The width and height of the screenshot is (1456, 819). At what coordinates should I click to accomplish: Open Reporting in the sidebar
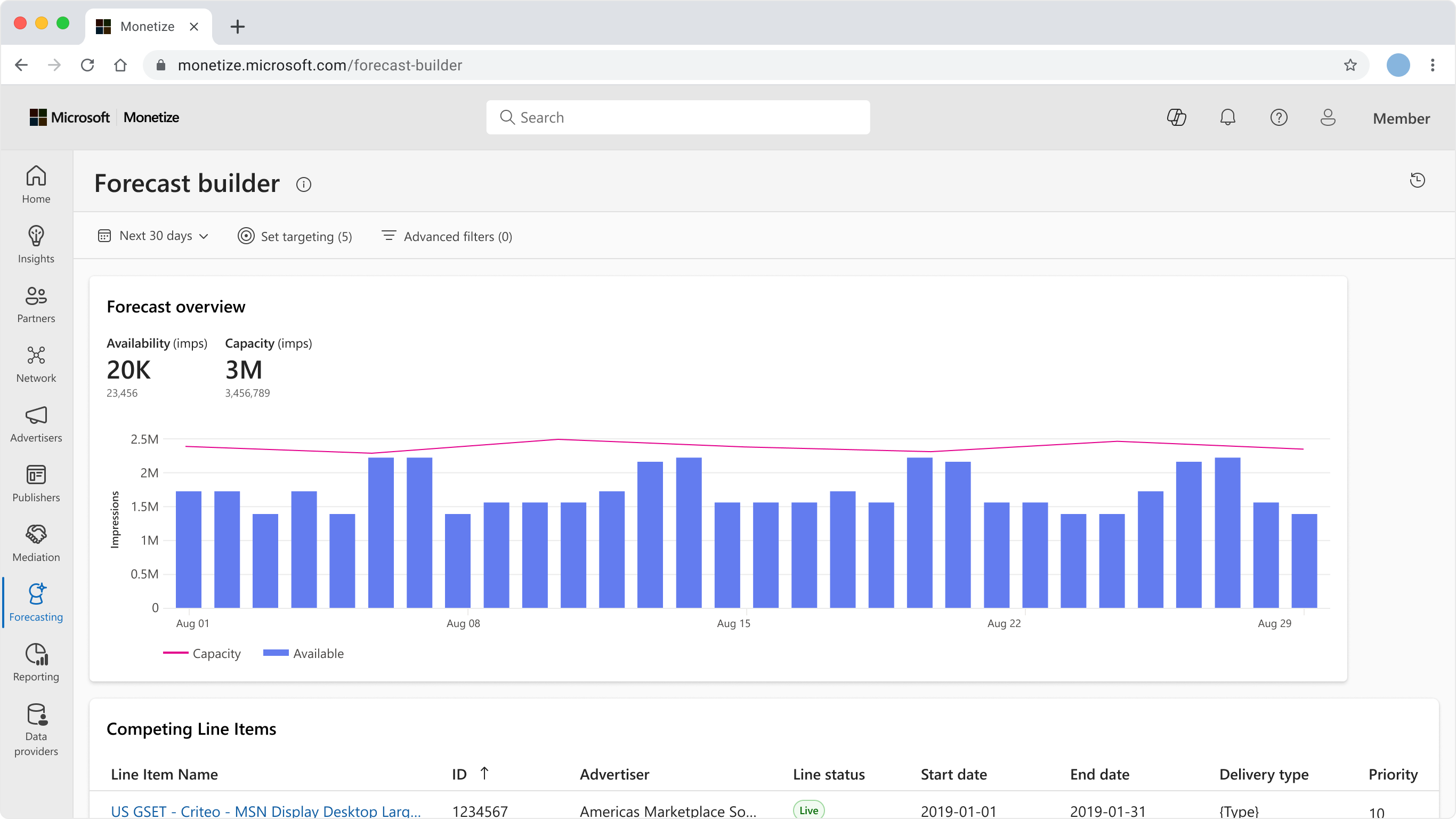pyautogui.click(x=36, y=663)
